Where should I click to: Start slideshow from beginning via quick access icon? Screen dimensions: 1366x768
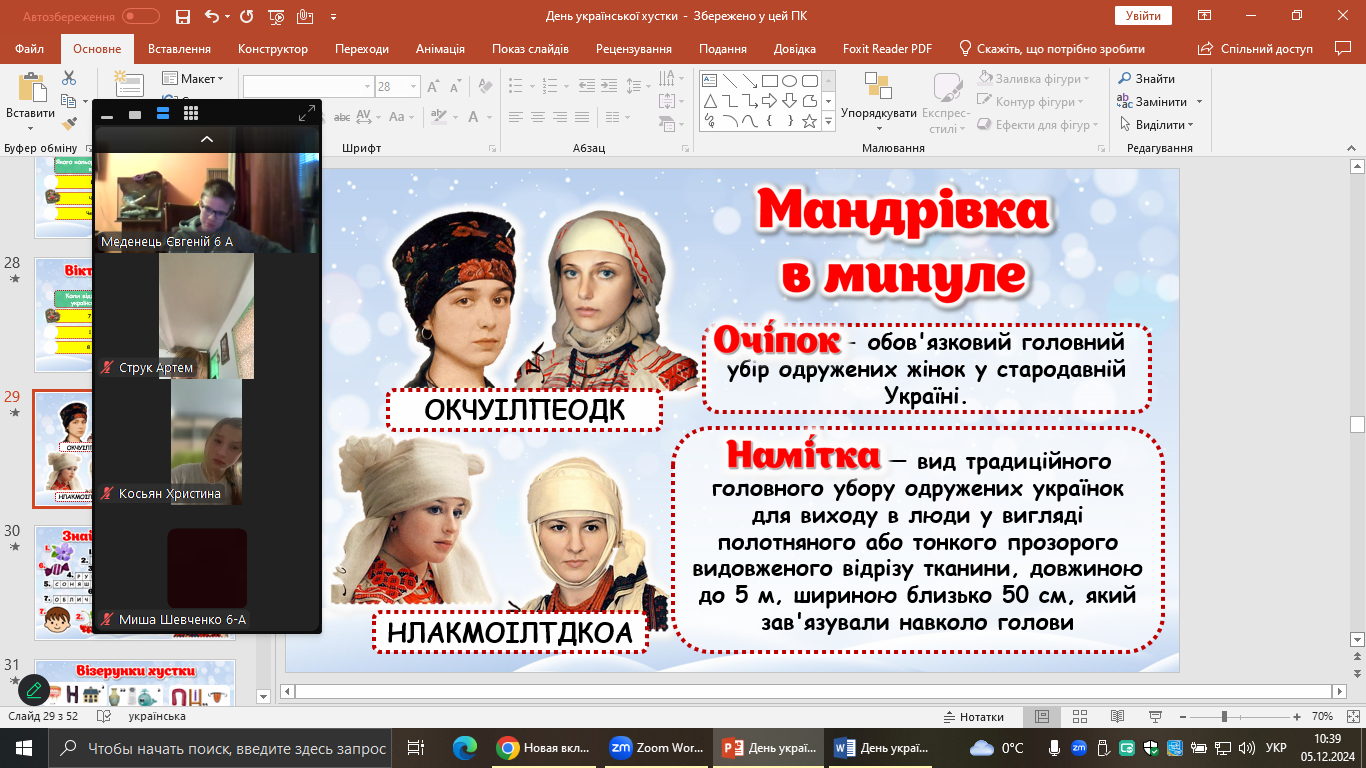(x=276, y=16)
